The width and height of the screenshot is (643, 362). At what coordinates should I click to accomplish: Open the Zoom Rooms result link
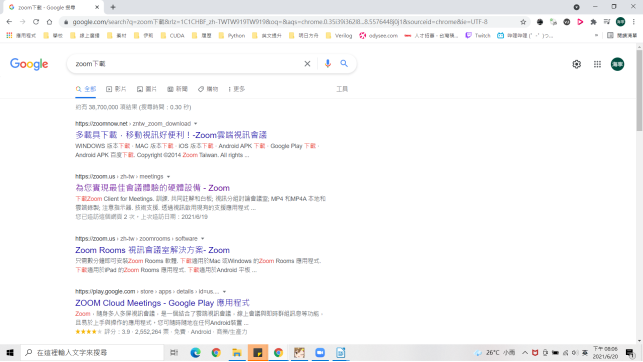pos(152,250)
